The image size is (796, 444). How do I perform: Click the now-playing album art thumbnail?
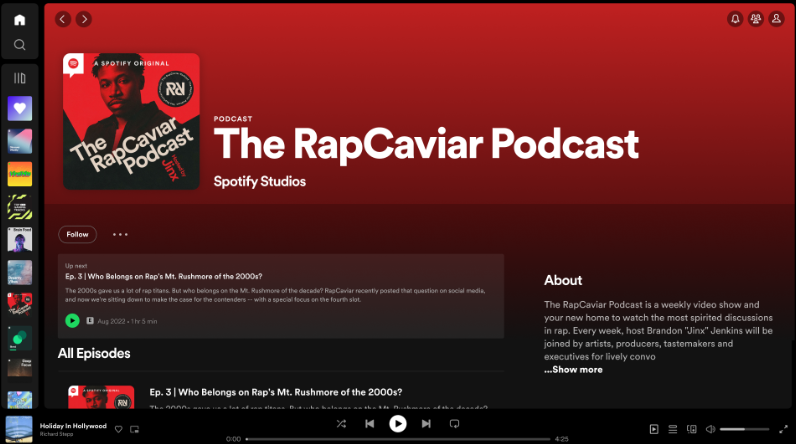(x=19, y=429)
